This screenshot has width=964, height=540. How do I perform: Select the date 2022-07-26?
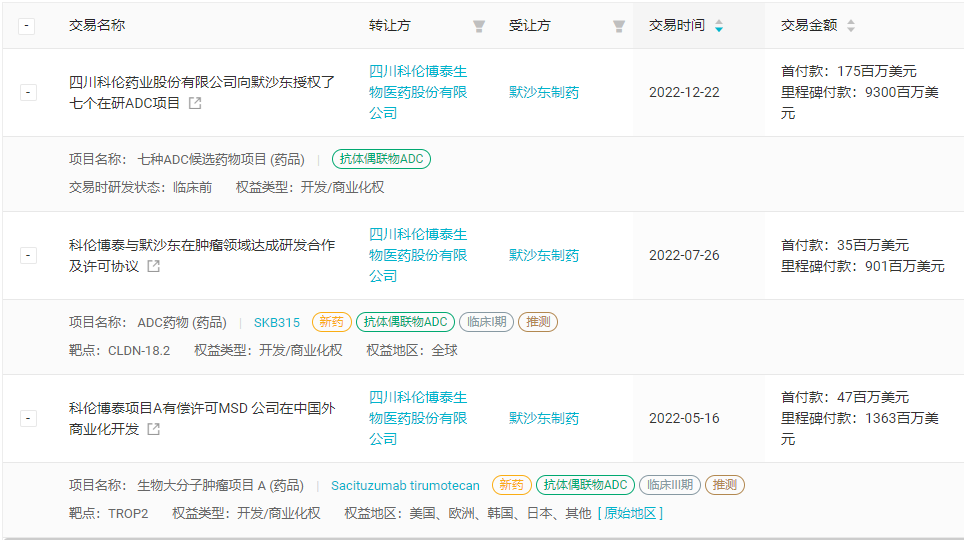tap(684, 255)
